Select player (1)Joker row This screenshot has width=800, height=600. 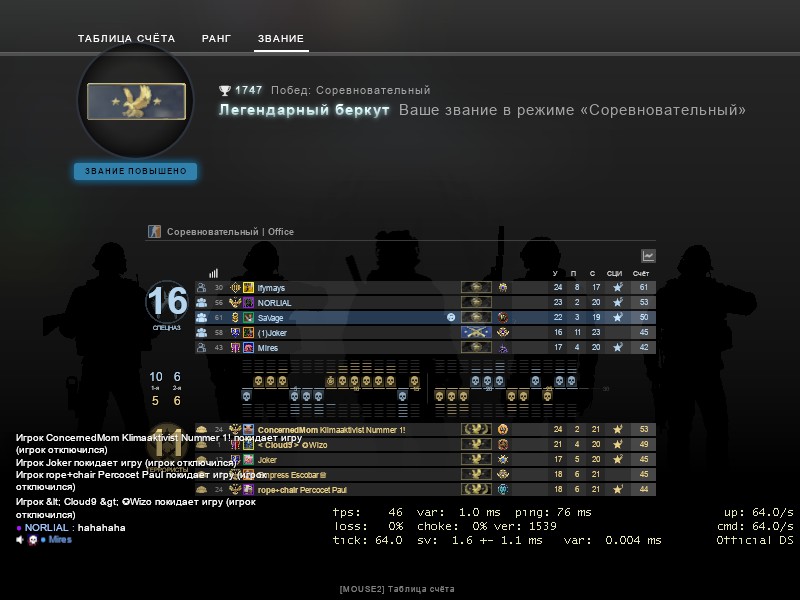click(425, 333)
